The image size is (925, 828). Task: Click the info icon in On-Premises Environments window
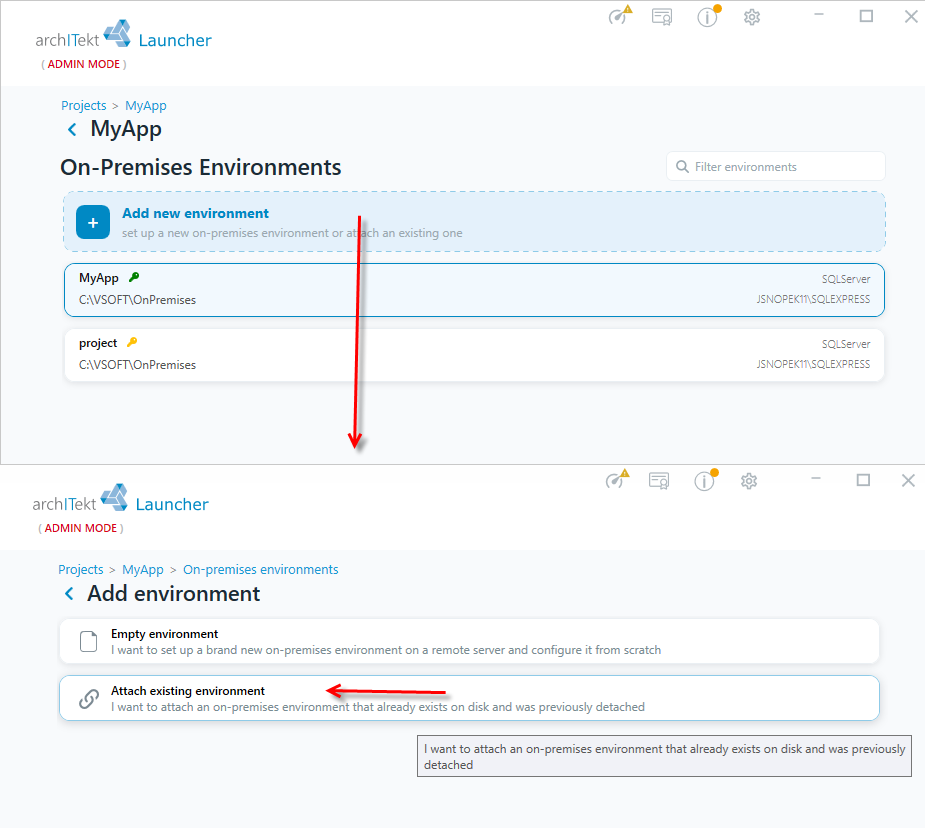coord(708,17)
